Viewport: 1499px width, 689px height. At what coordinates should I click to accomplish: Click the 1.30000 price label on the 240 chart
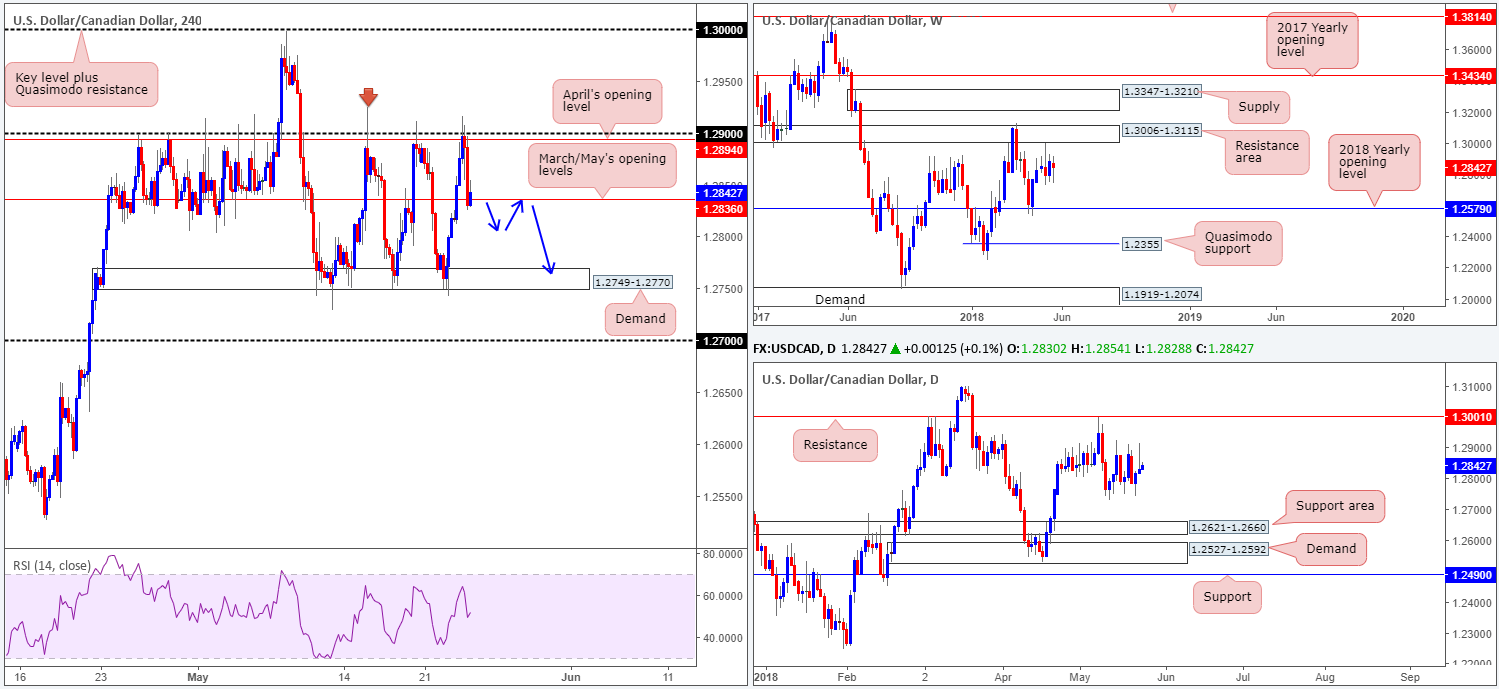click(722, 31)
